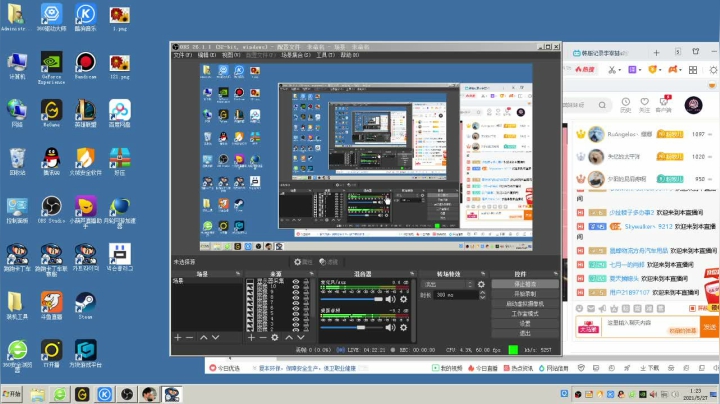The width and height of the screenshot is (720, 404).
Task: Open the Steam desktop icon
Action: tap(85, 306)
